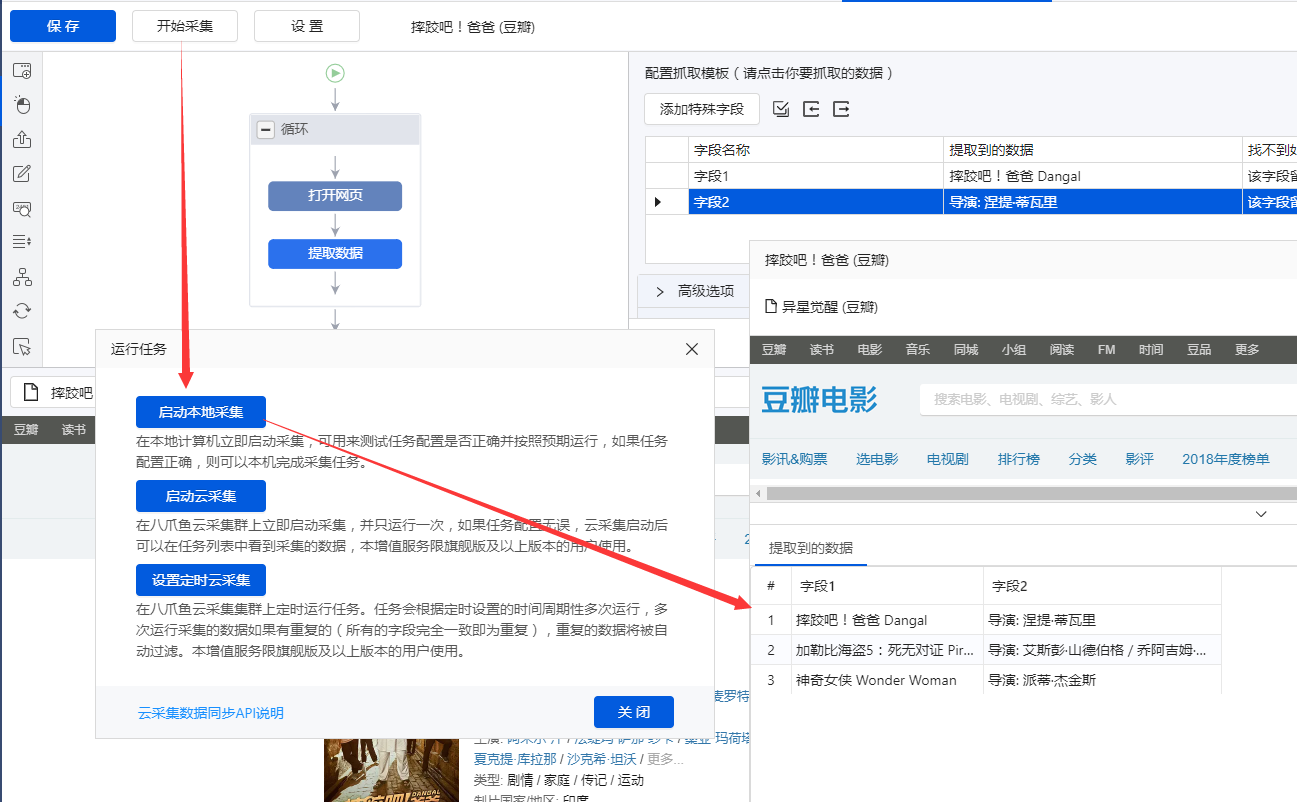Select the branch condition icon in sidebar

pyautogui.click(x=22, y=277)
